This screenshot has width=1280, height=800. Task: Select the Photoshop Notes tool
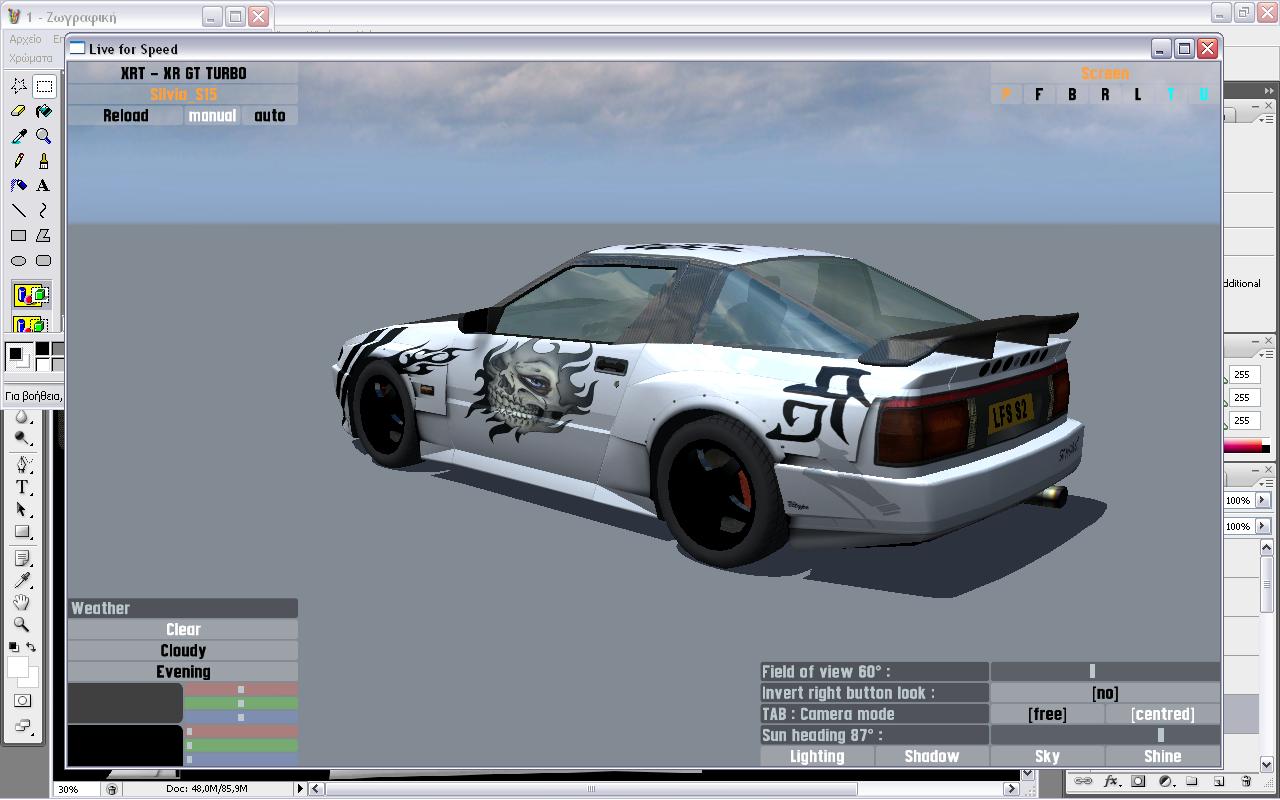22,558
